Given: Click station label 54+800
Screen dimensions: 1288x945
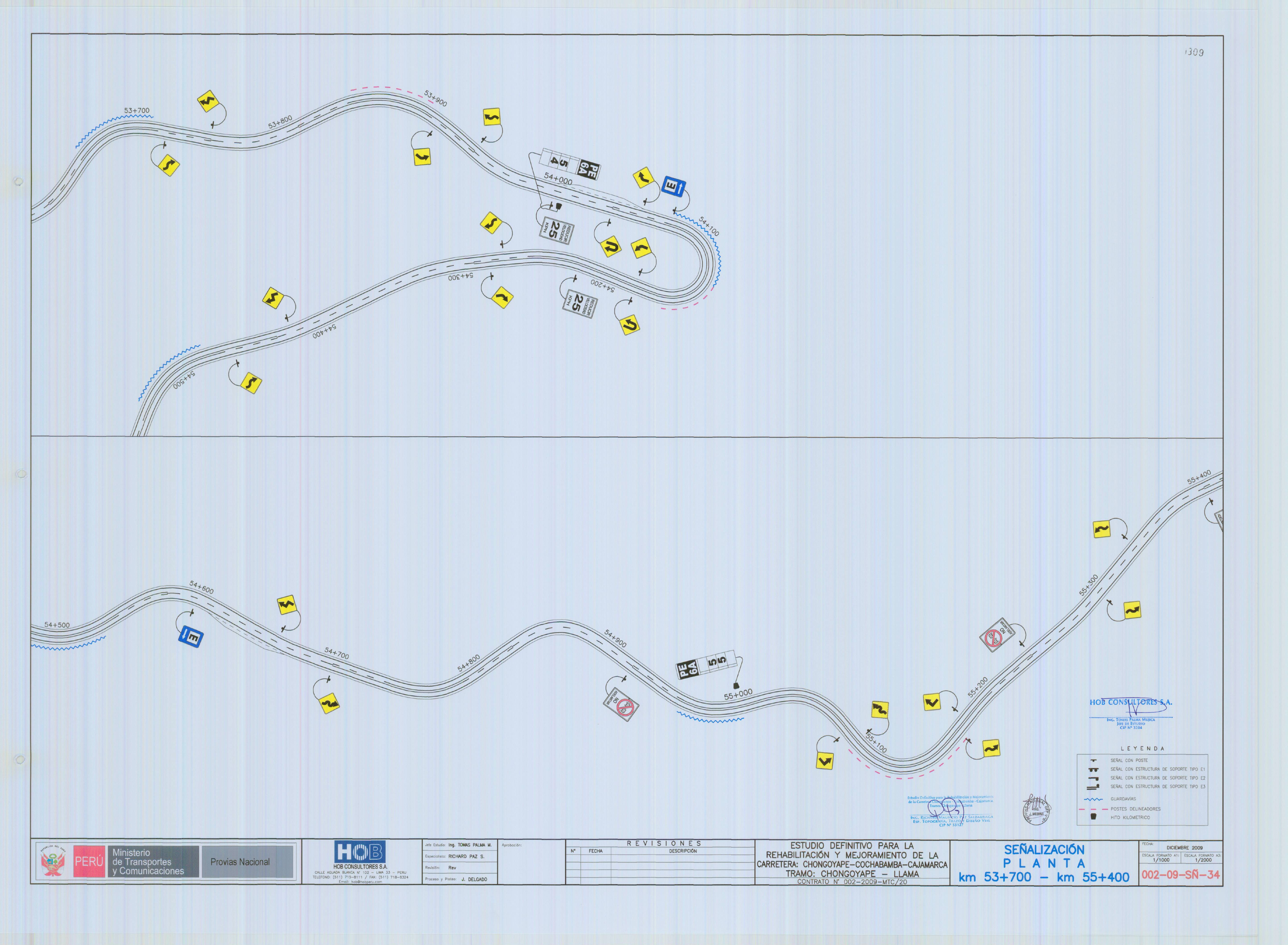Looking at the screenshot, I should (x=469, y=663).
